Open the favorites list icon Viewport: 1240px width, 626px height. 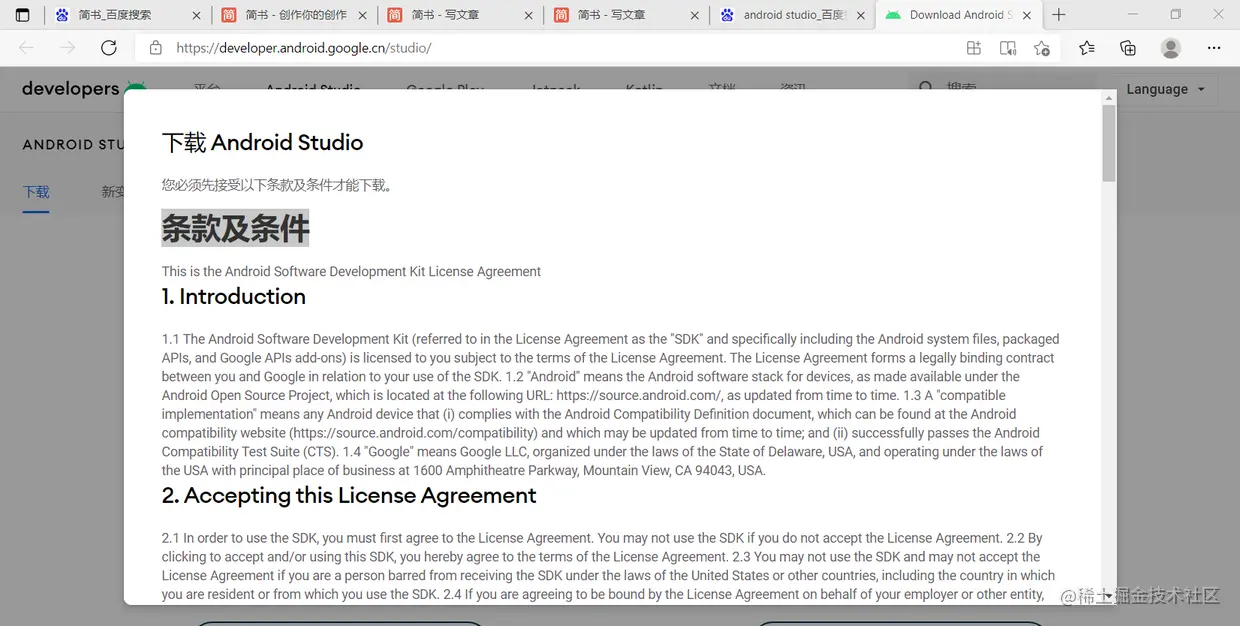(1087, 47)
